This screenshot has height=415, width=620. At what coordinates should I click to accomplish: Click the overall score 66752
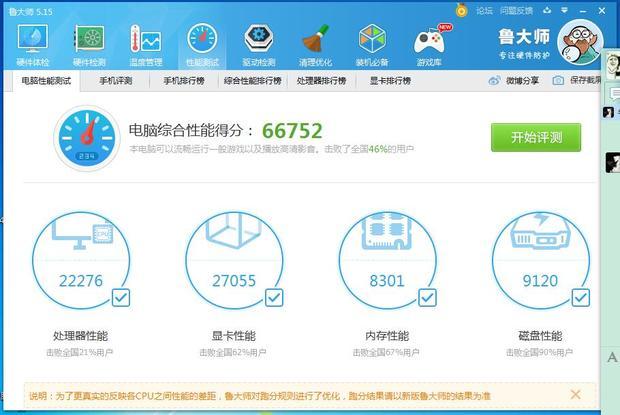(x=292, y=131)
